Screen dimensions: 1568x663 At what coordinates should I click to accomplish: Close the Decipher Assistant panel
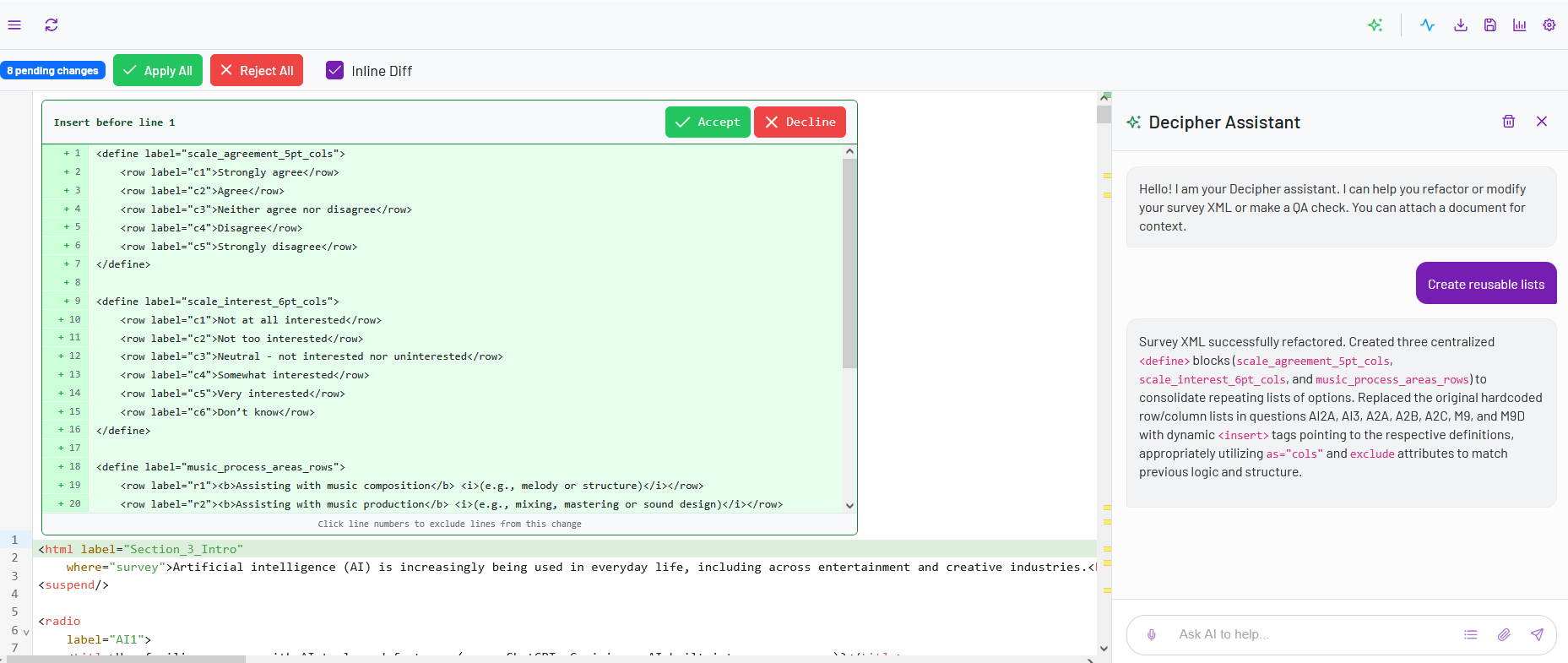(1542, 122)
